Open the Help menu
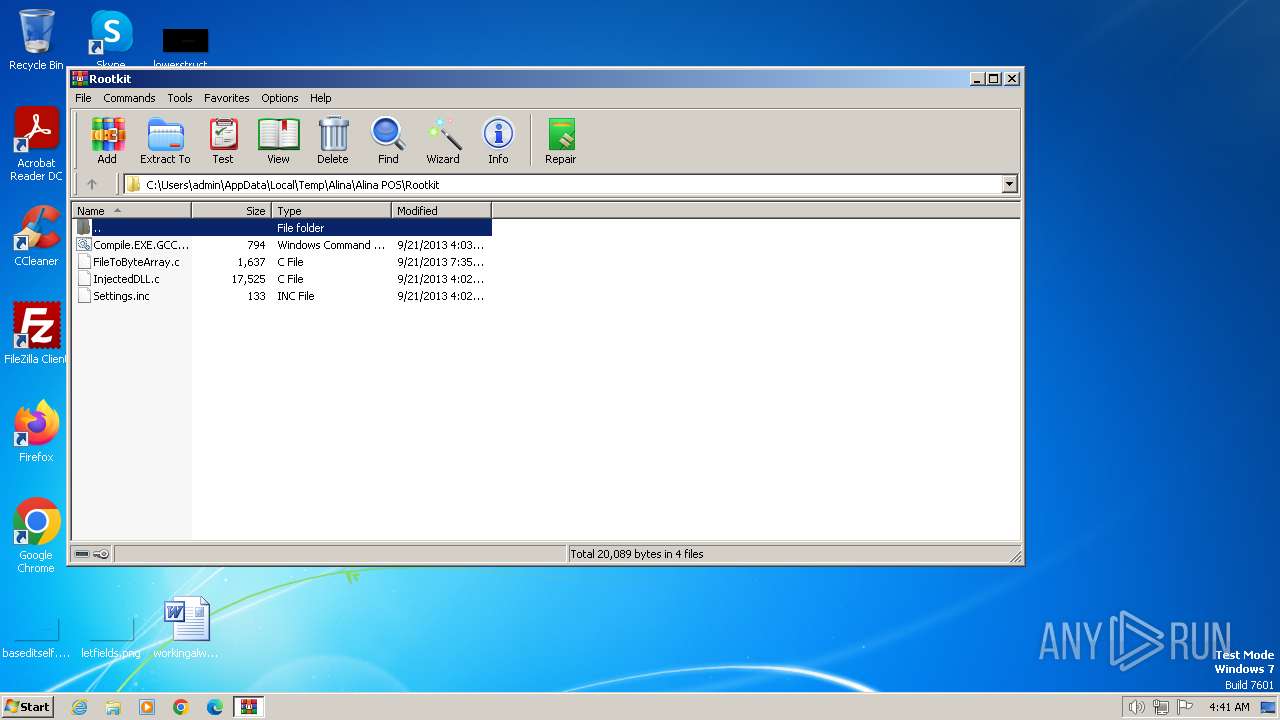 click(320, 98)
